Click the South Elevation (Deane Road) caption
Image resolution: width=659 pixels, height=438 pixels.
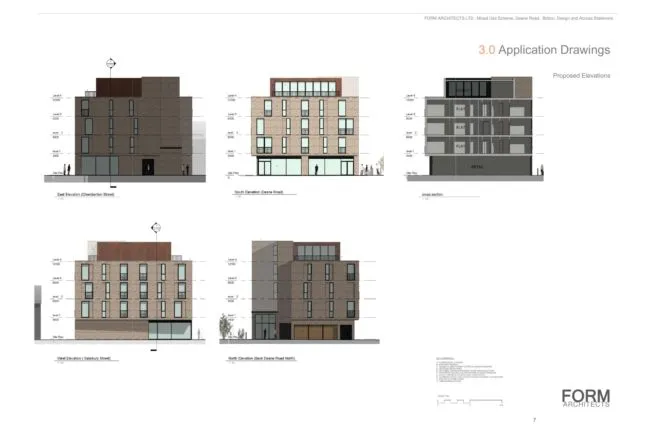(258, 192)
